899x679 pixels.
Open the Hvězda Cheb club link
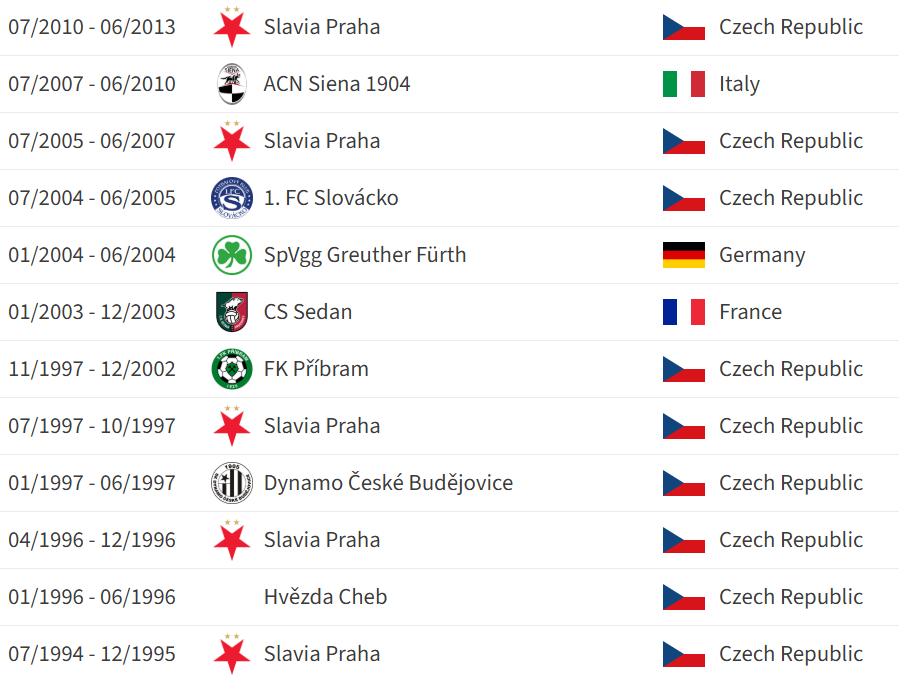click(325, 597)
